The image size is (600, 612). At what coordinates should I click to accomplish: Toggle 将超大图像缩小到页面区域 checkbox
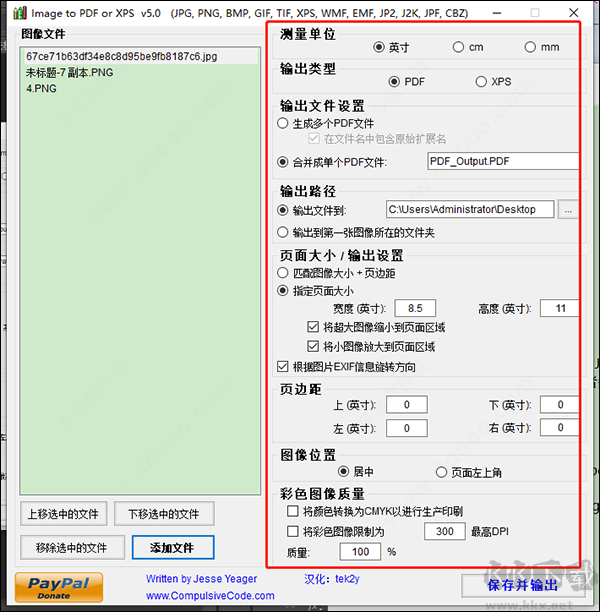[313, 327]
